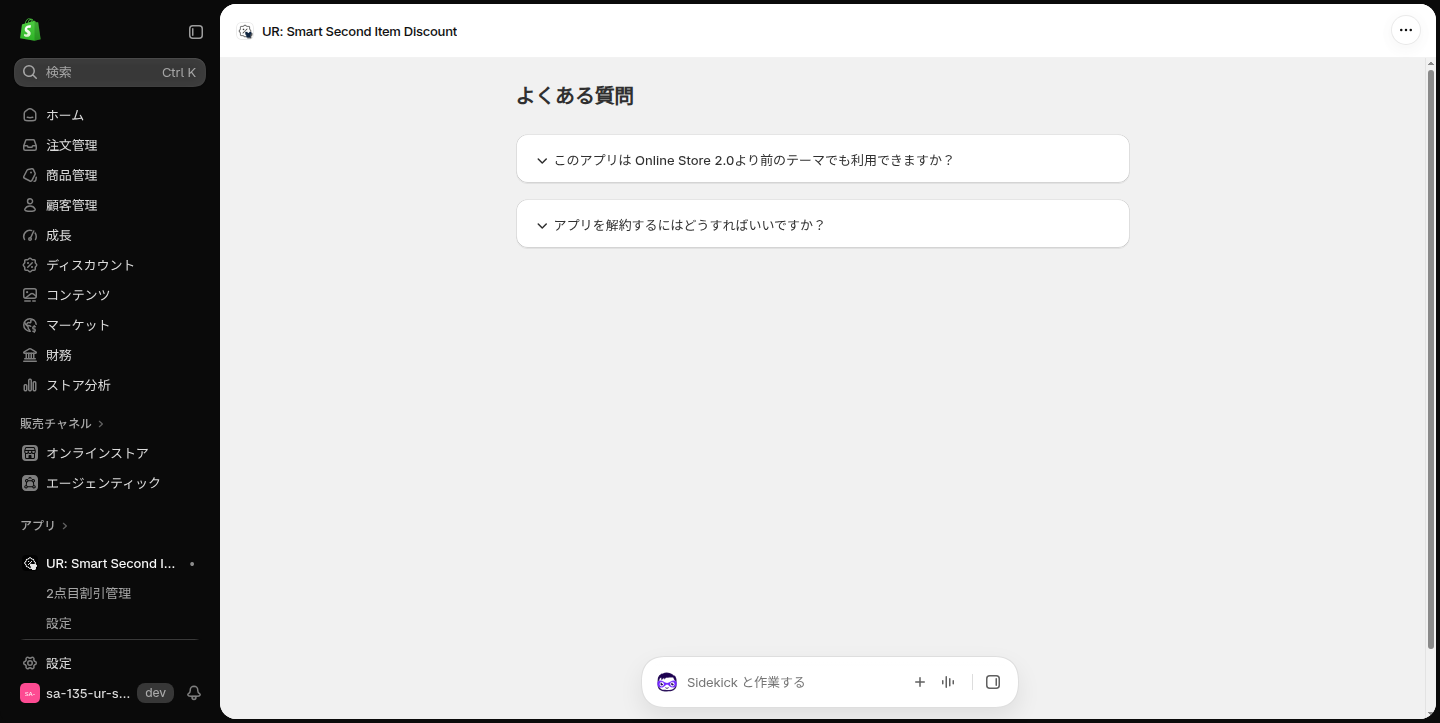
Task: Click the gear icon for store 設定
Action: click(30, 663)
